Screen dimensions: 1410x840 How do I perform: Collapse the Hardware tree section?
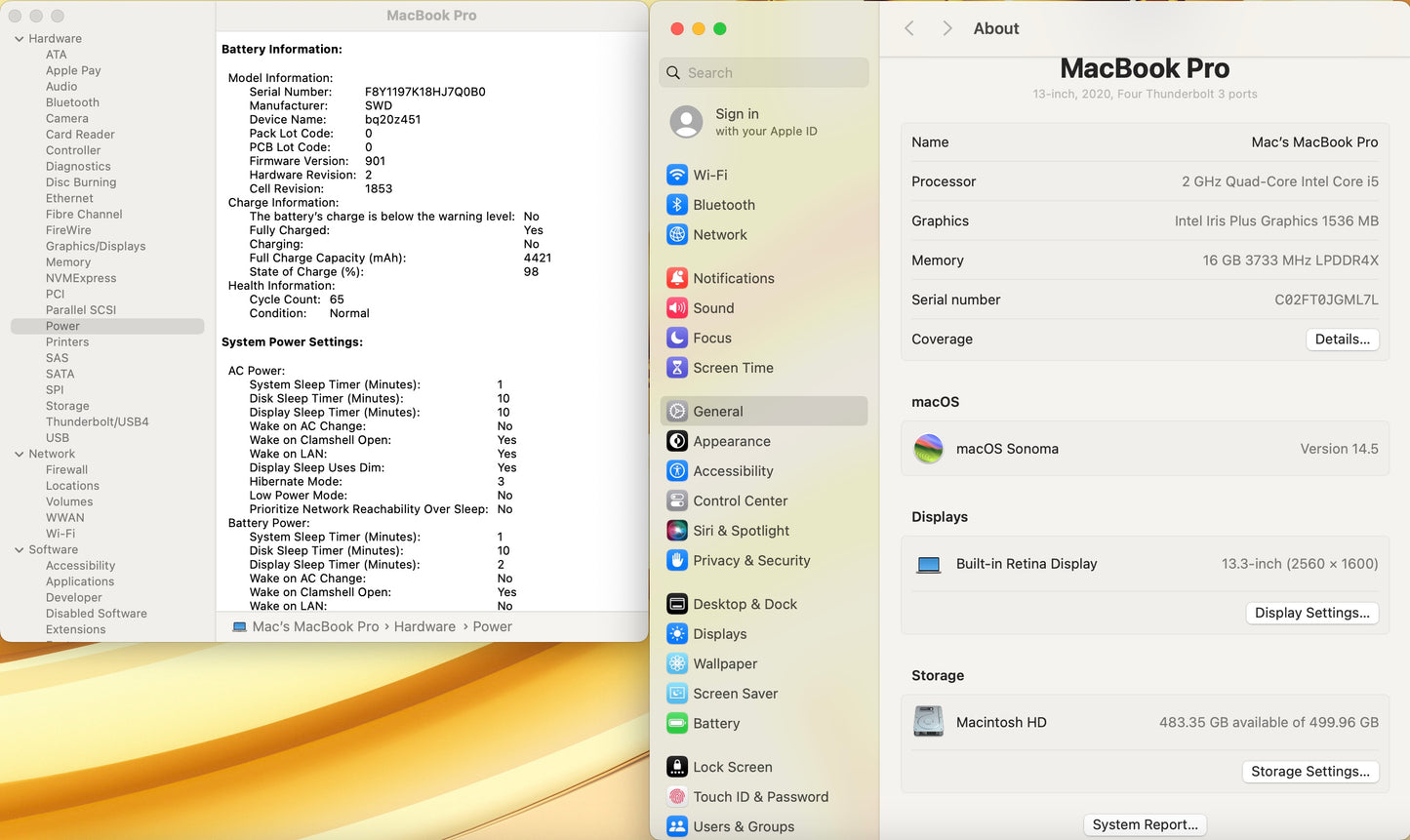pos(20,39)
